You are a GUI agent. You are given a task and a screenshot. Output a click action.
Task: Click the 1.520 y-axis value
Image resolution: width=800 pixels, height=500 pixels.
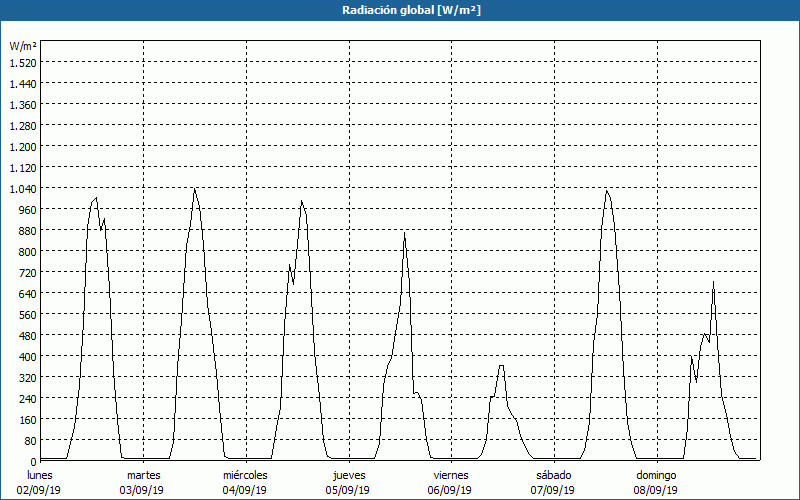pyautogui.click(x=23, y=63)
